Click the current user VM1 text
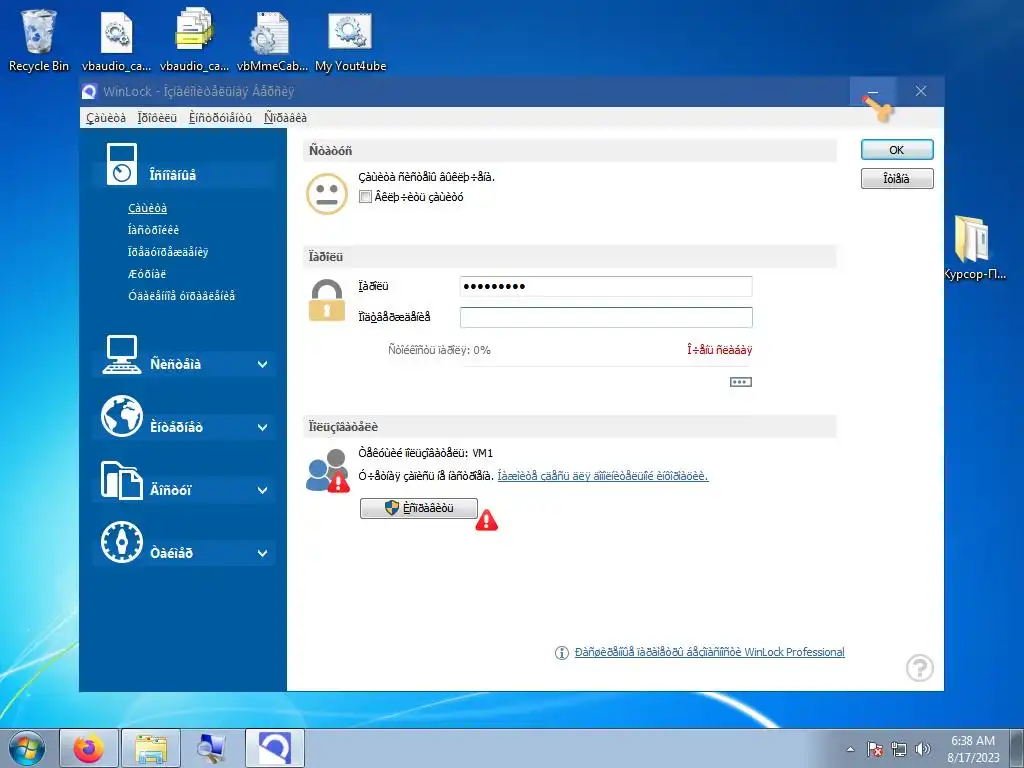The width and height of the screenshot is (1024, 768). 426,453
